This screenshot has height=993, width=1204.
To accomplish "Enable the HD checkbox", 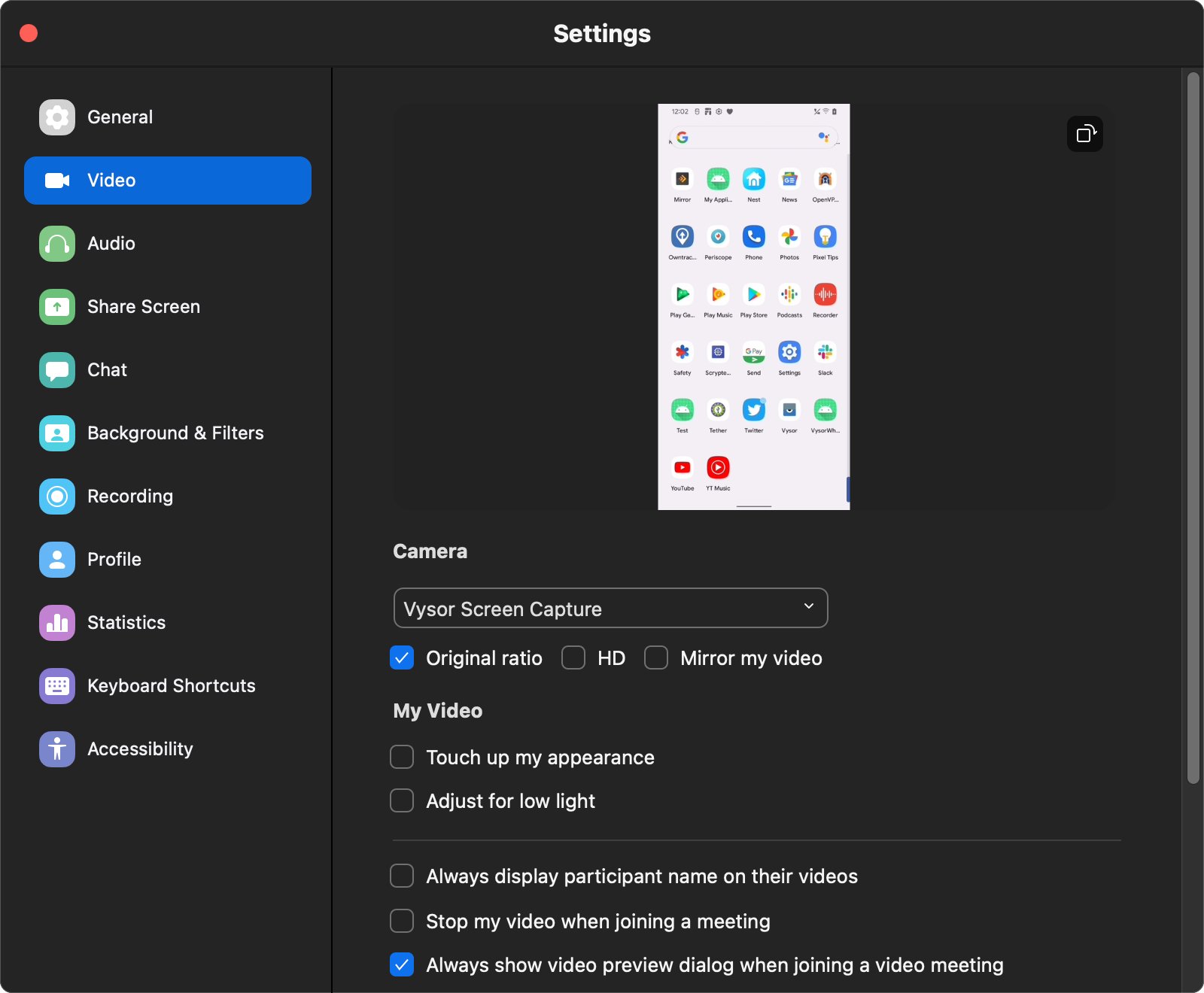I will click(x=573, y=657).
